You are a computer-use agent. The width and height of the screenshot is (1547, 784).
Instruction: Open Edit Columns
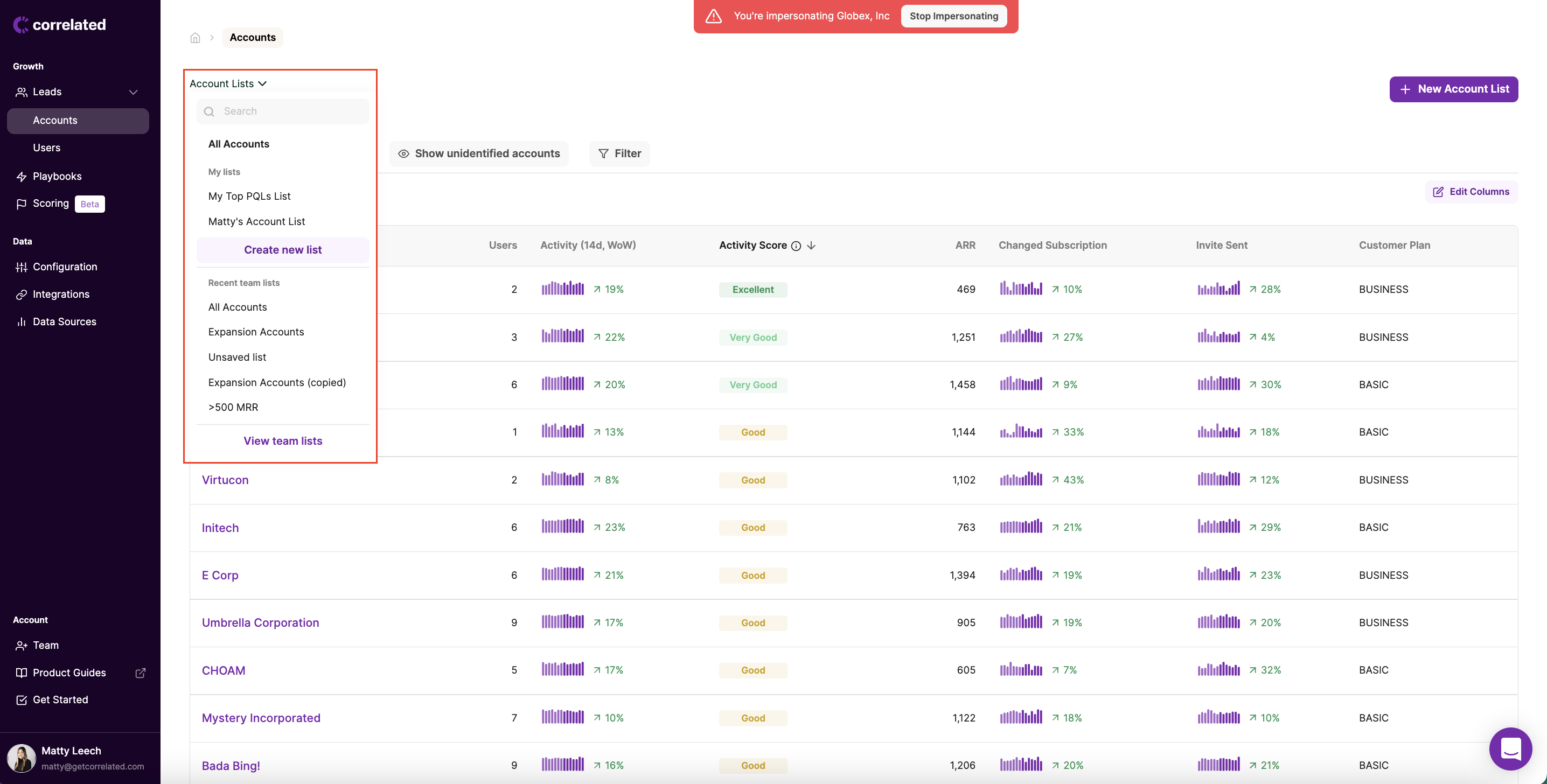(1472, 192)
